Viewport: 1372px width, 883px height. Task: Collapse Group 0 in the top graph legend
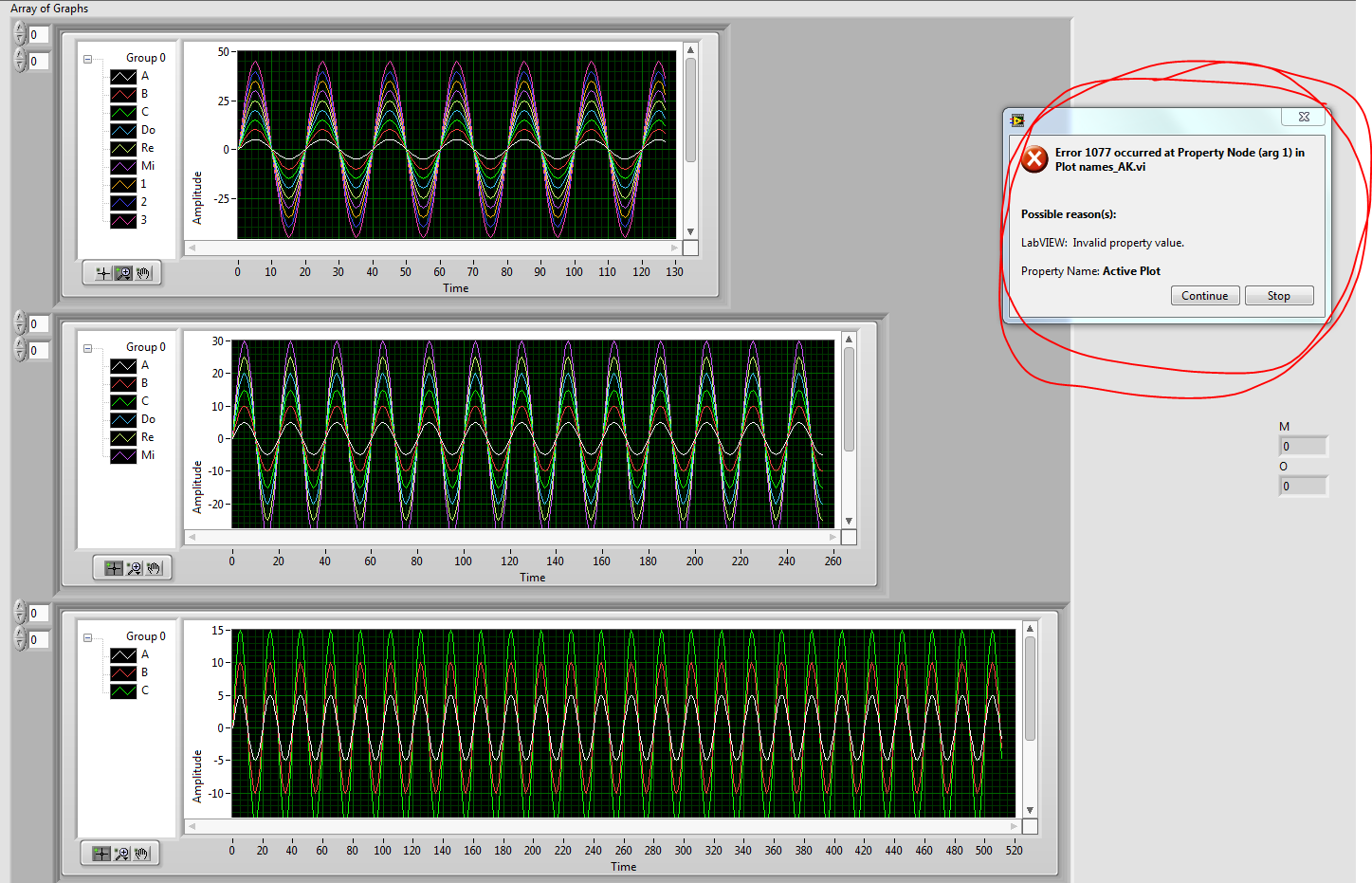click(x=87, y=59)
